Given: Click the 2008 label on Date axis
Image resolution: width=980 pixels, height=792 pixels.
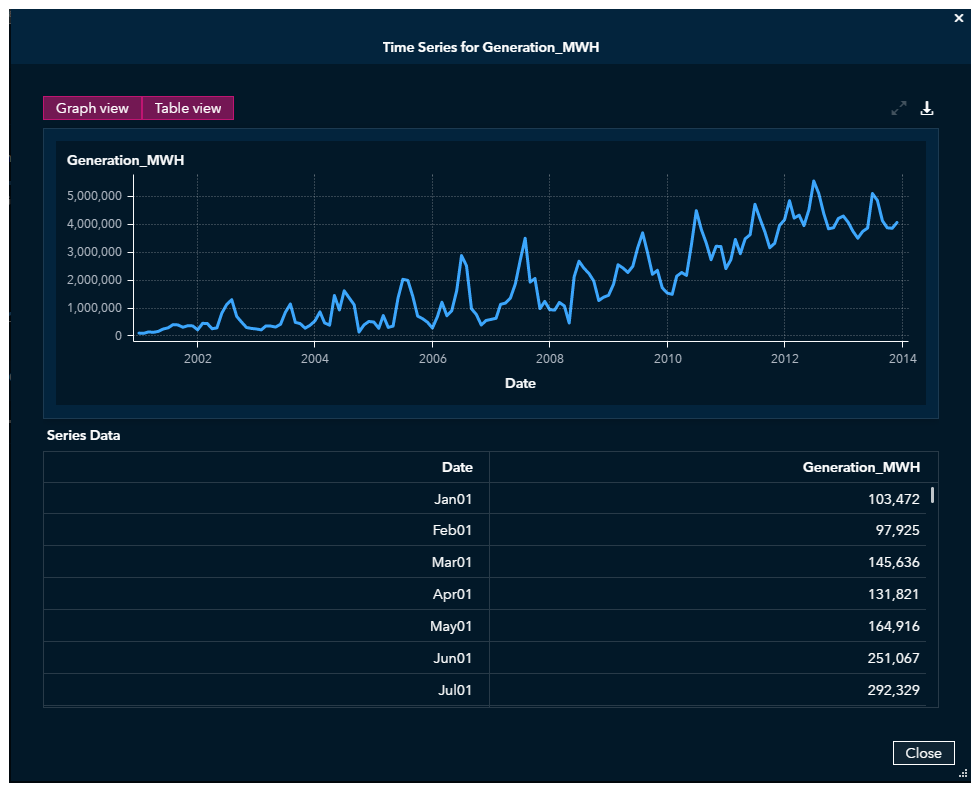Looking at the screenshot, I should [x=549, y=358].
